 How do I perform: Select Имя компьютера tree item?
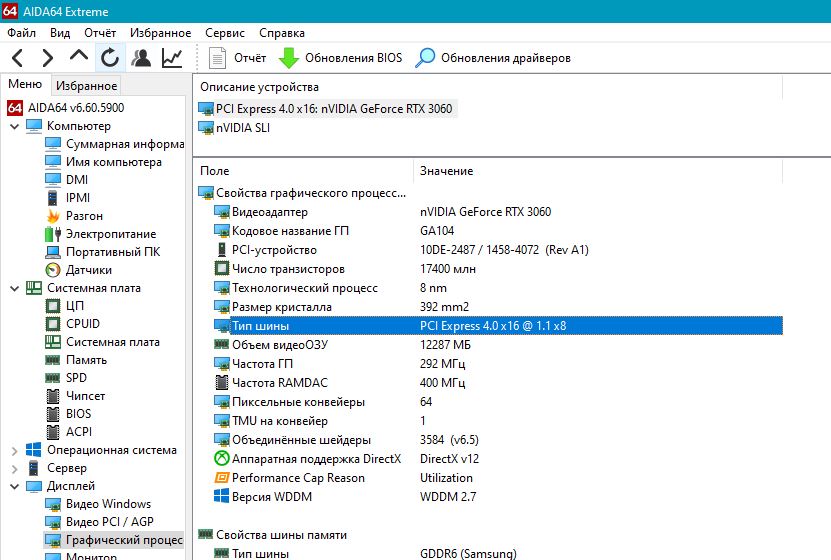103,162
